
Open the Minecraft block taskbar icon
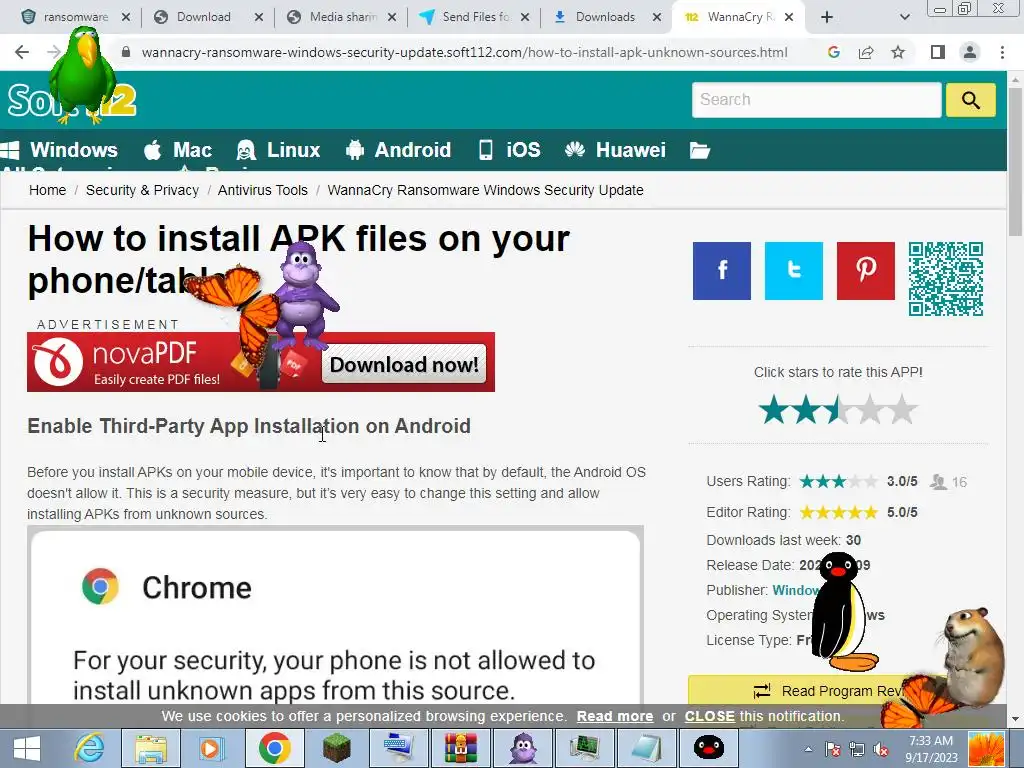point(336,748)
